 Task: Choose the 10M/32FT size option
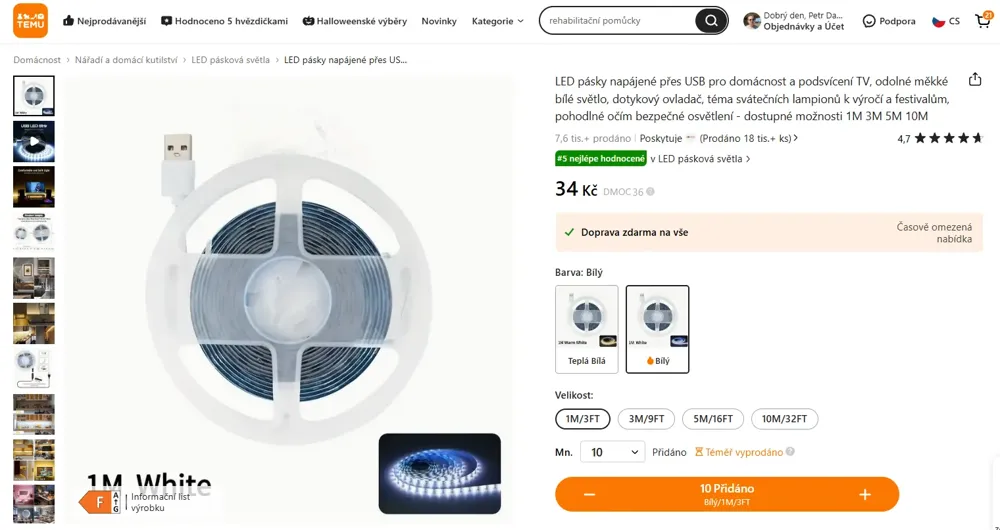[x=784, y=419]
